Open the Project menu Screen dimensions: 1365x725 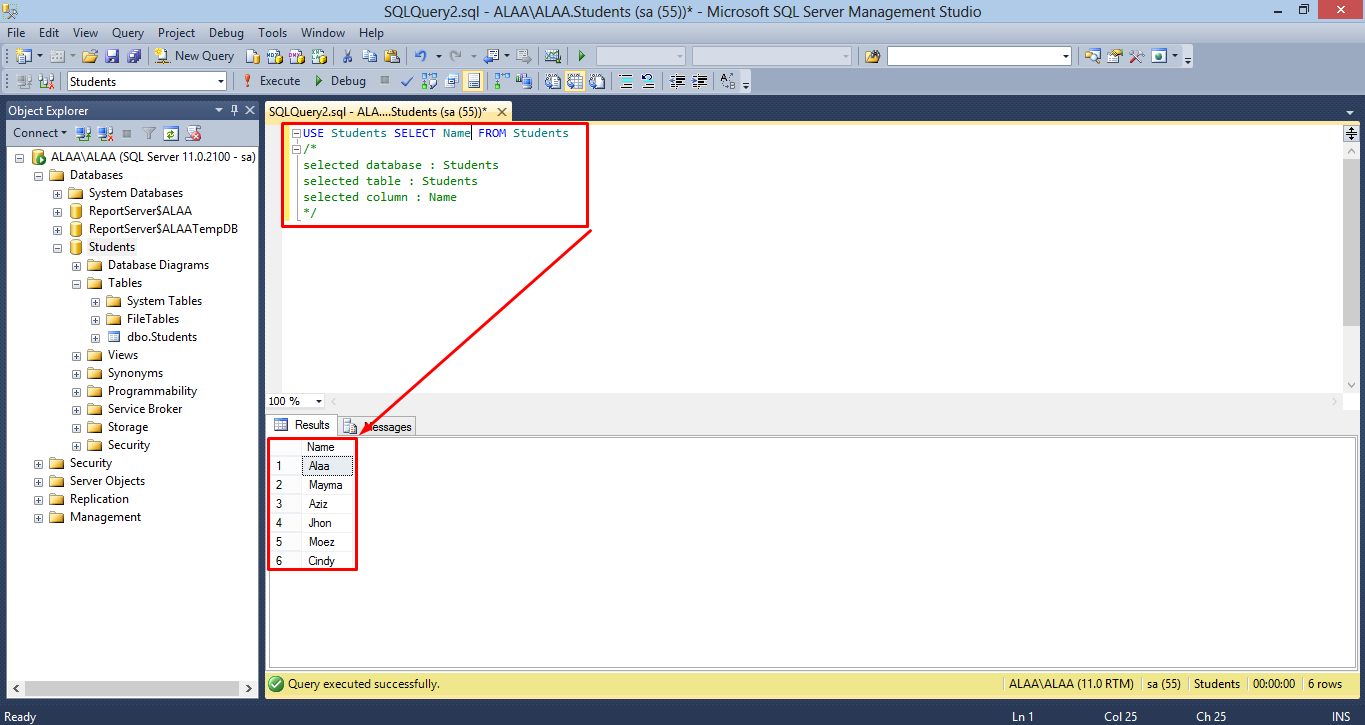pos(176,33)
